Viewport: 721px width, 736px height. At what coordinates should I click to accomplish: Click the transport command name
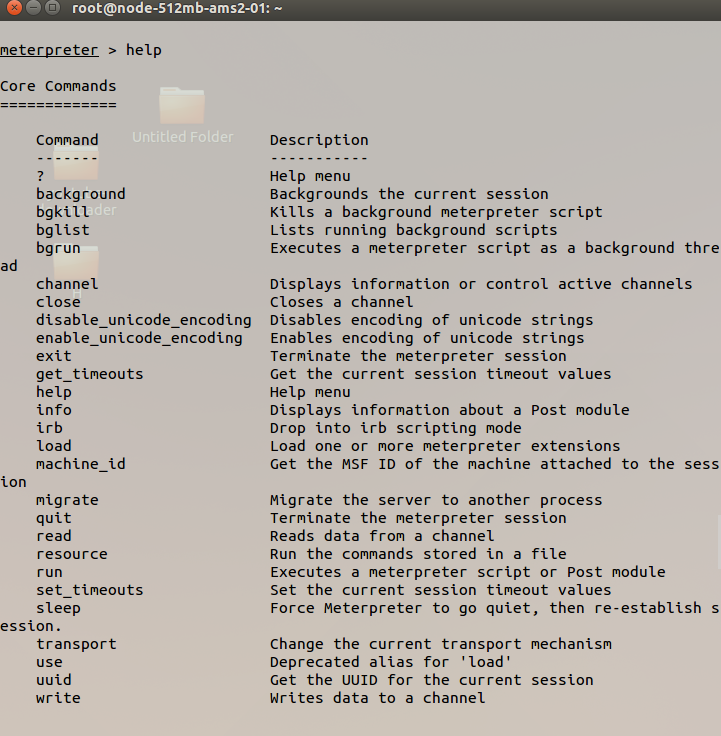(x=76, y=644)
